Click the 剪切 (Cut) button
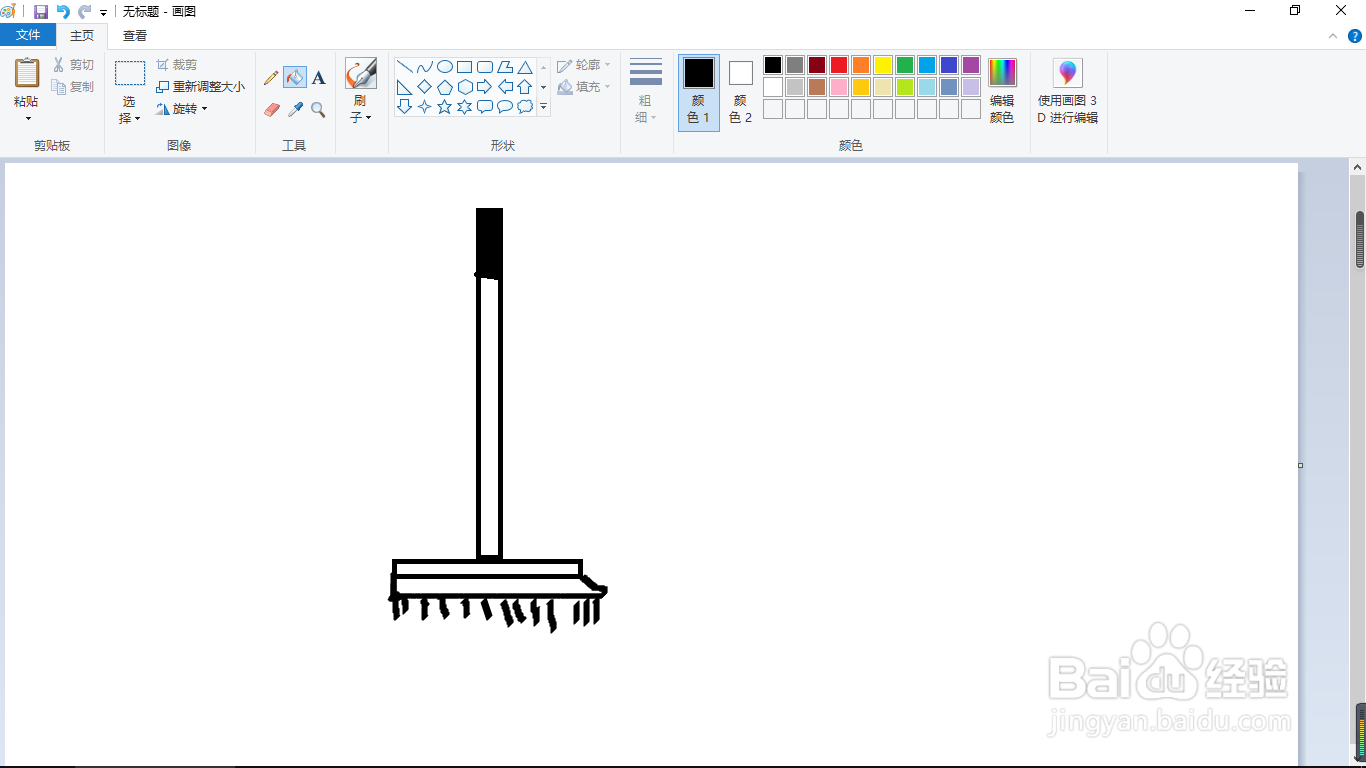This screenshot has height=768, width=1366. coord(74,65)
